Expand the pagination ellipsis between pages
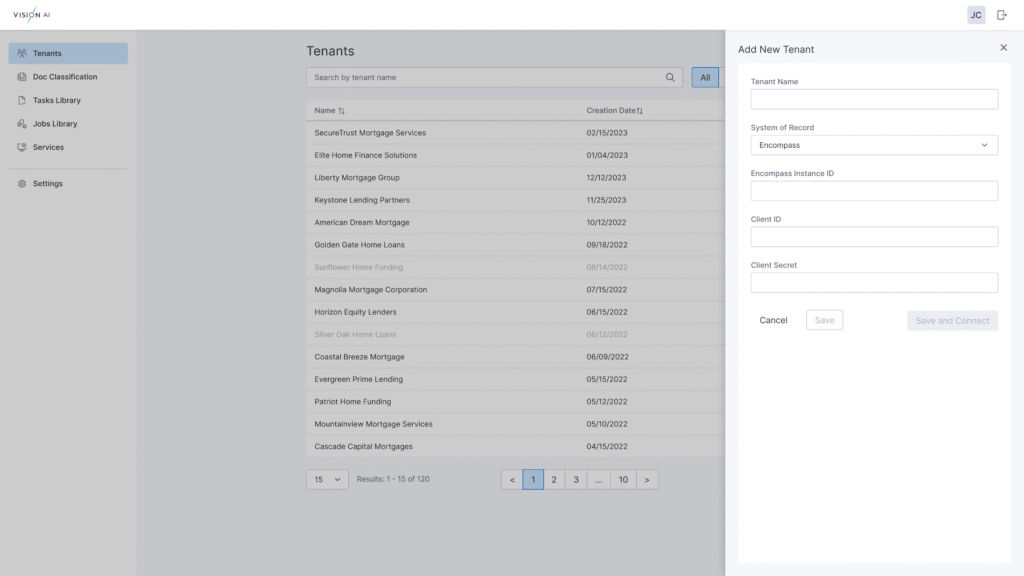The height and width of the screenshot is (576, 1024). click(x=598, y=479)
